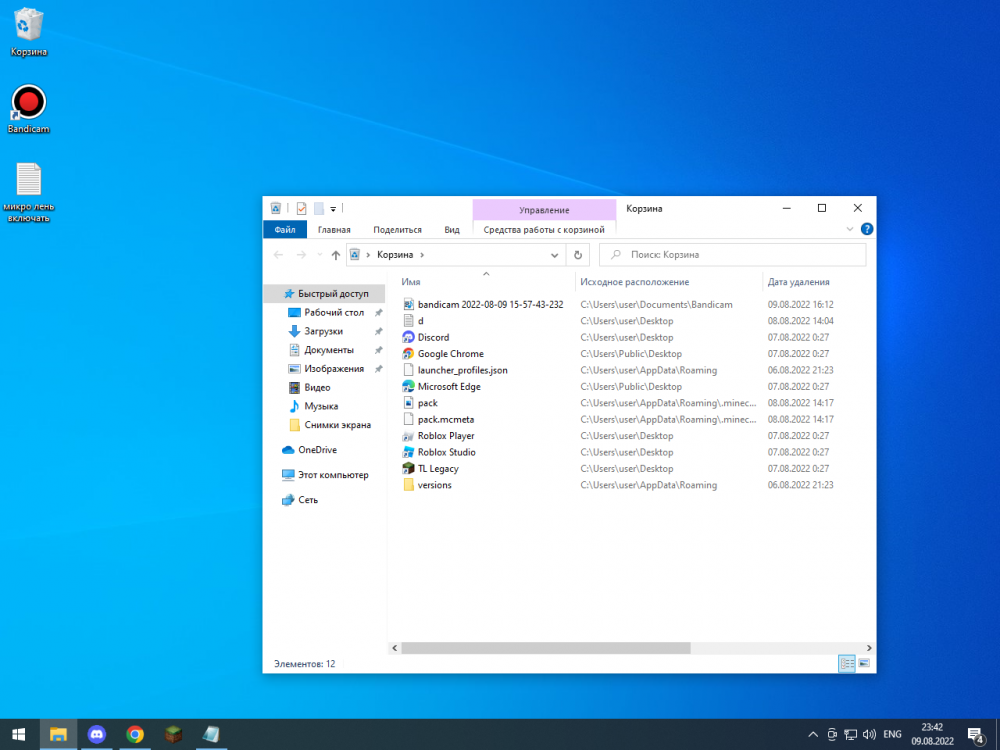Screen dimensions: 1000x750
Task: Open the Файл ribbon tab
Action: [285, 230]
